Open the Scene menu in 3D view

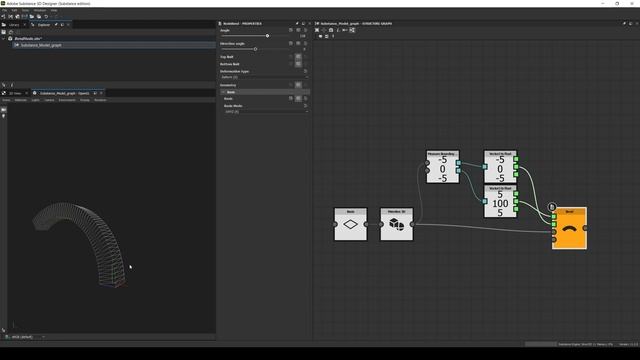pos(6,100)
